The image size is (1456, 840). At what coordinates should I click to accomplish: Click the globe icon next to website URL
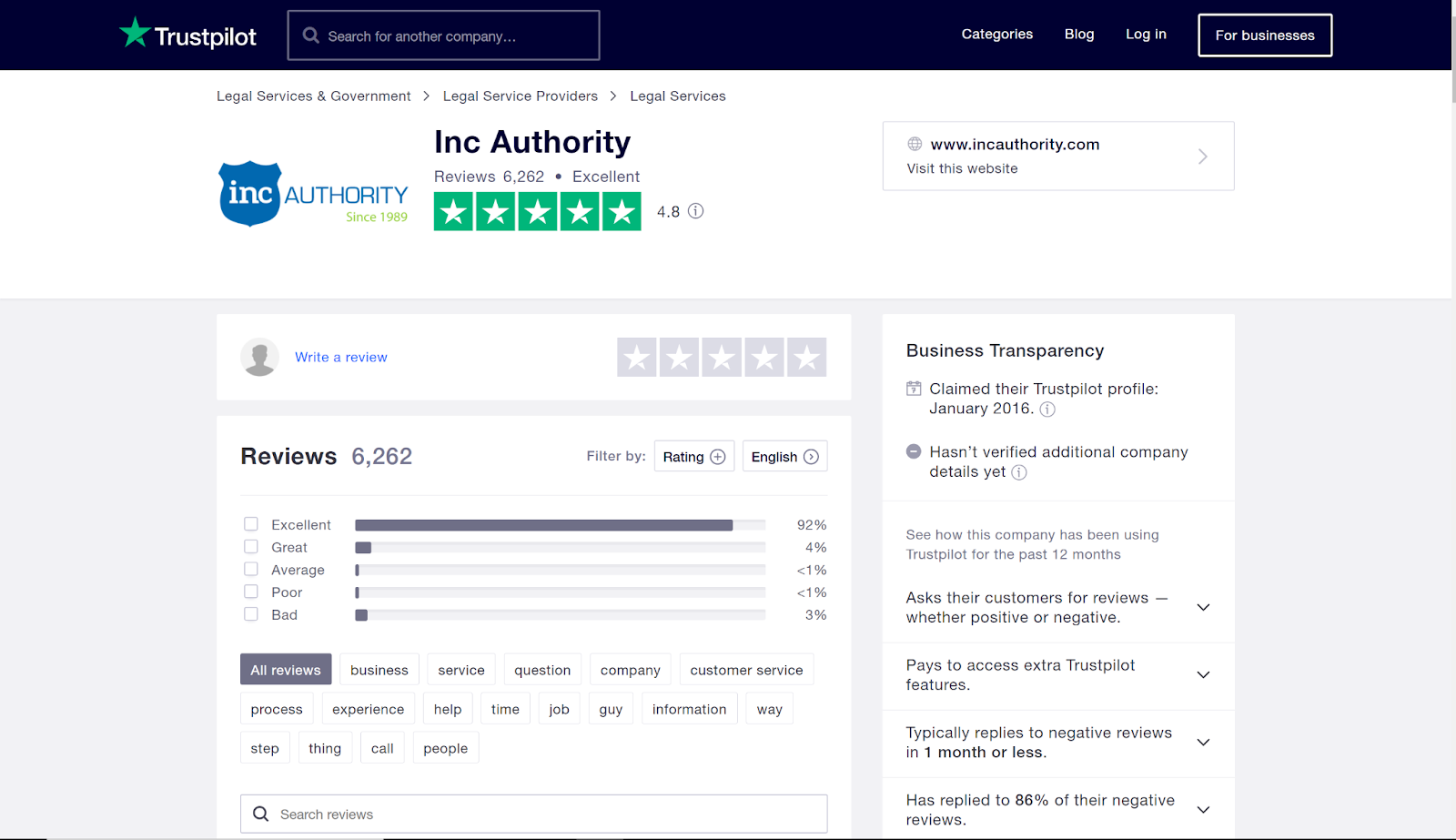915,144
